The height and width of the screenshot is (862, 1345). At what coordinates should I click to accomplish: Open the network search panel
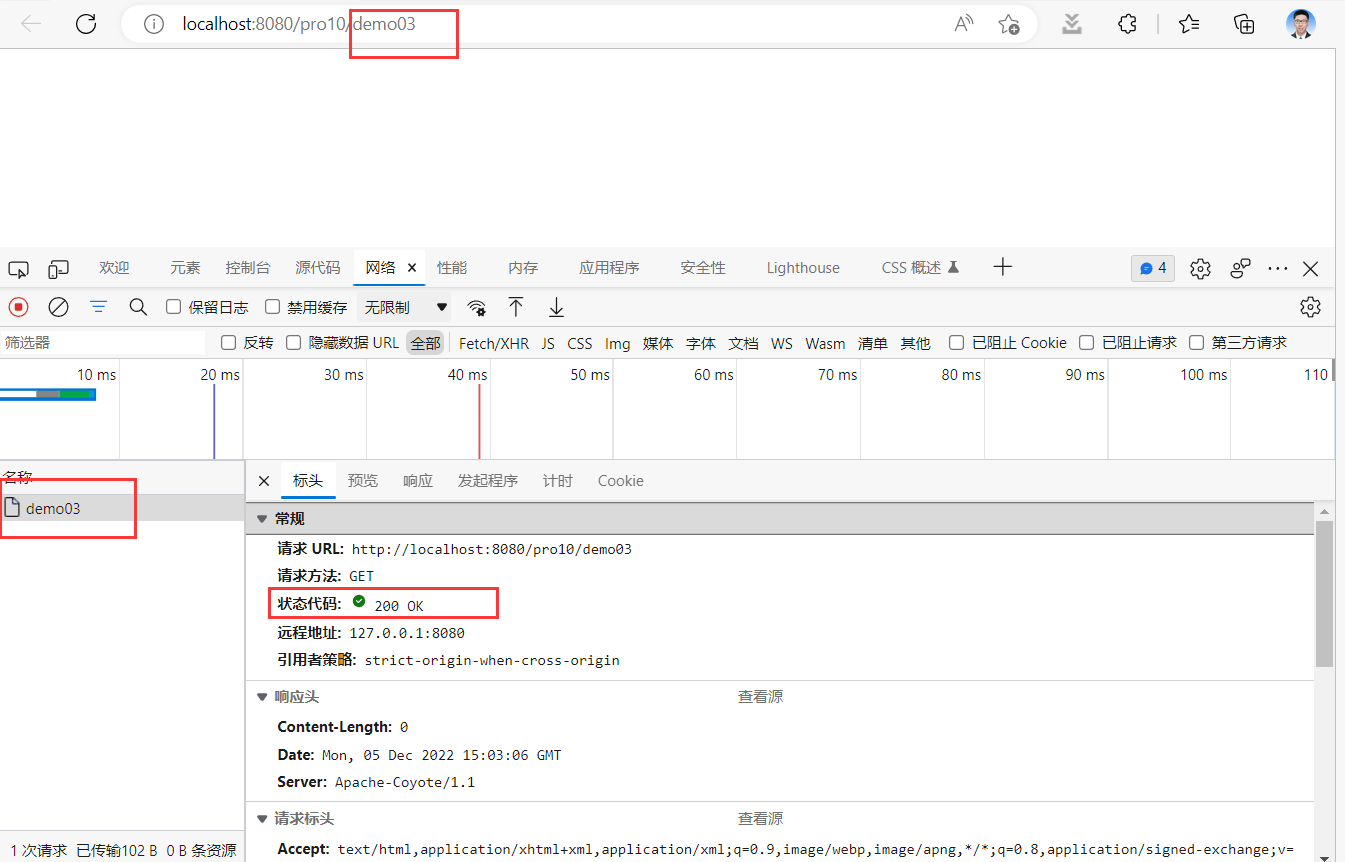coord(138,307)
